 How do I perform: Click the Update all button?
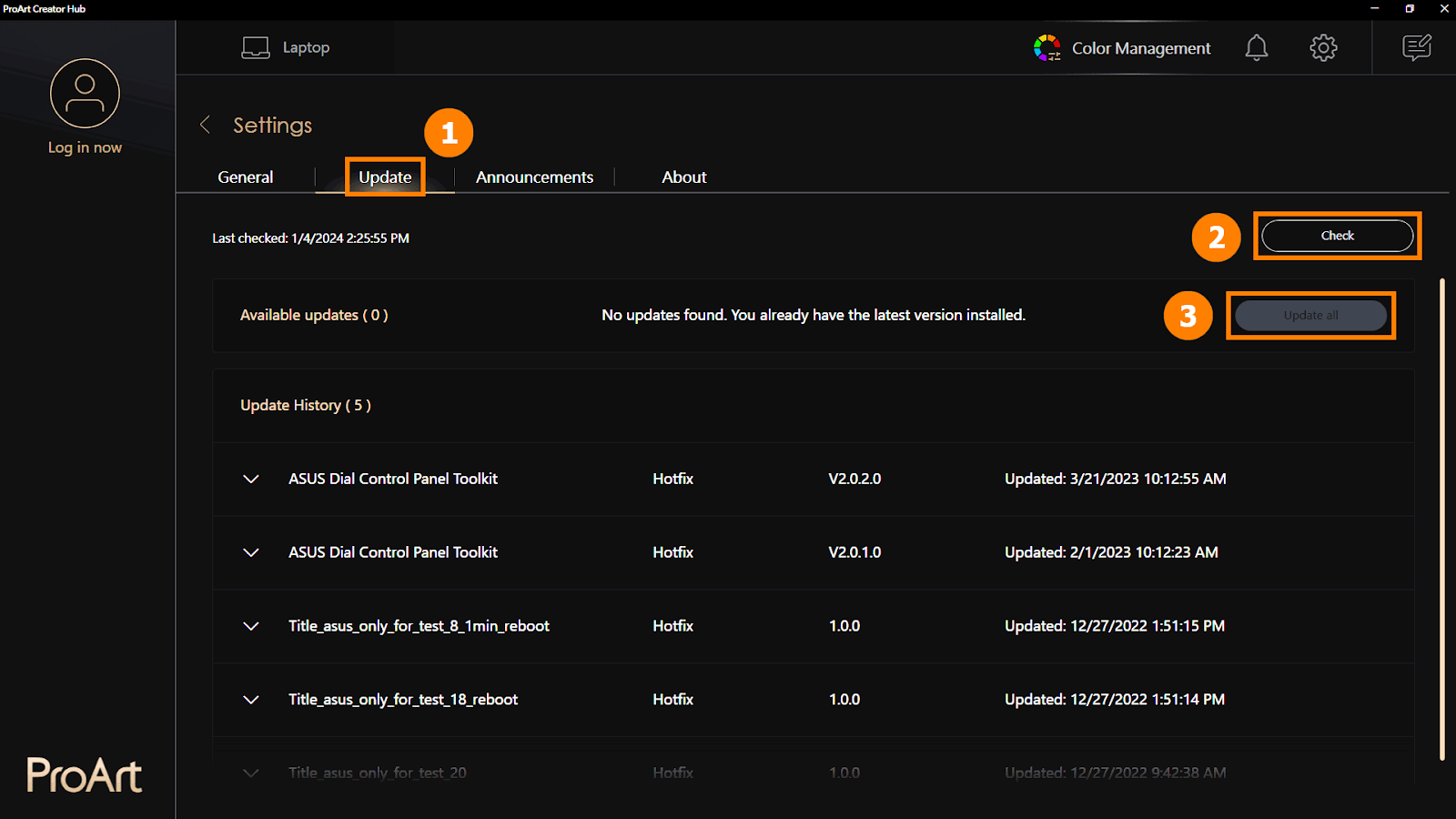point(1310,316)
